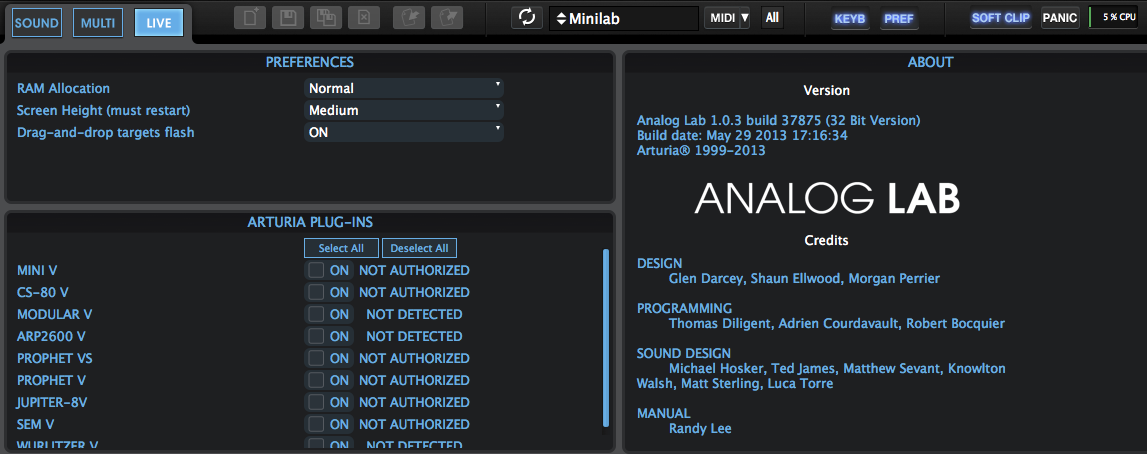The image size is (1147, 454).
Task: Click the PROGRAMMING credits heading
Action: [x=684, y=309]
